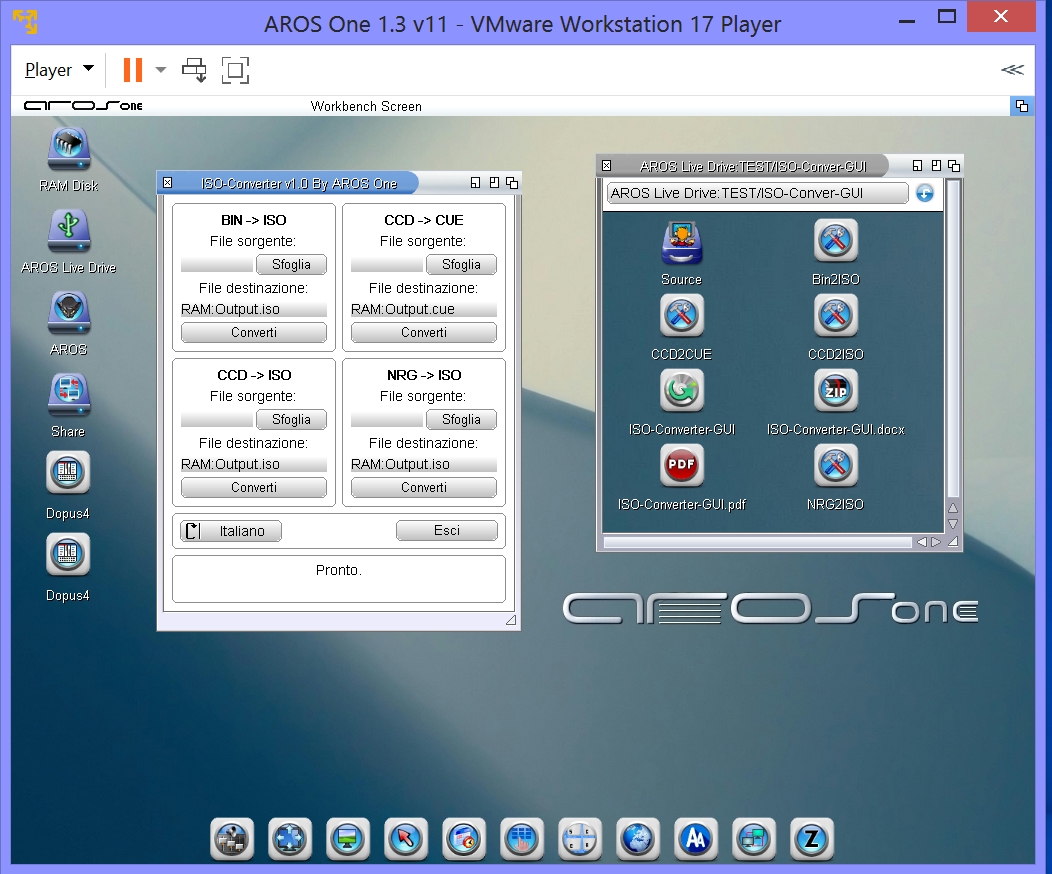Open the red pointer dock icon
Image resolution: width=1052 pixels, height=874 pixels.
point(406,838)
